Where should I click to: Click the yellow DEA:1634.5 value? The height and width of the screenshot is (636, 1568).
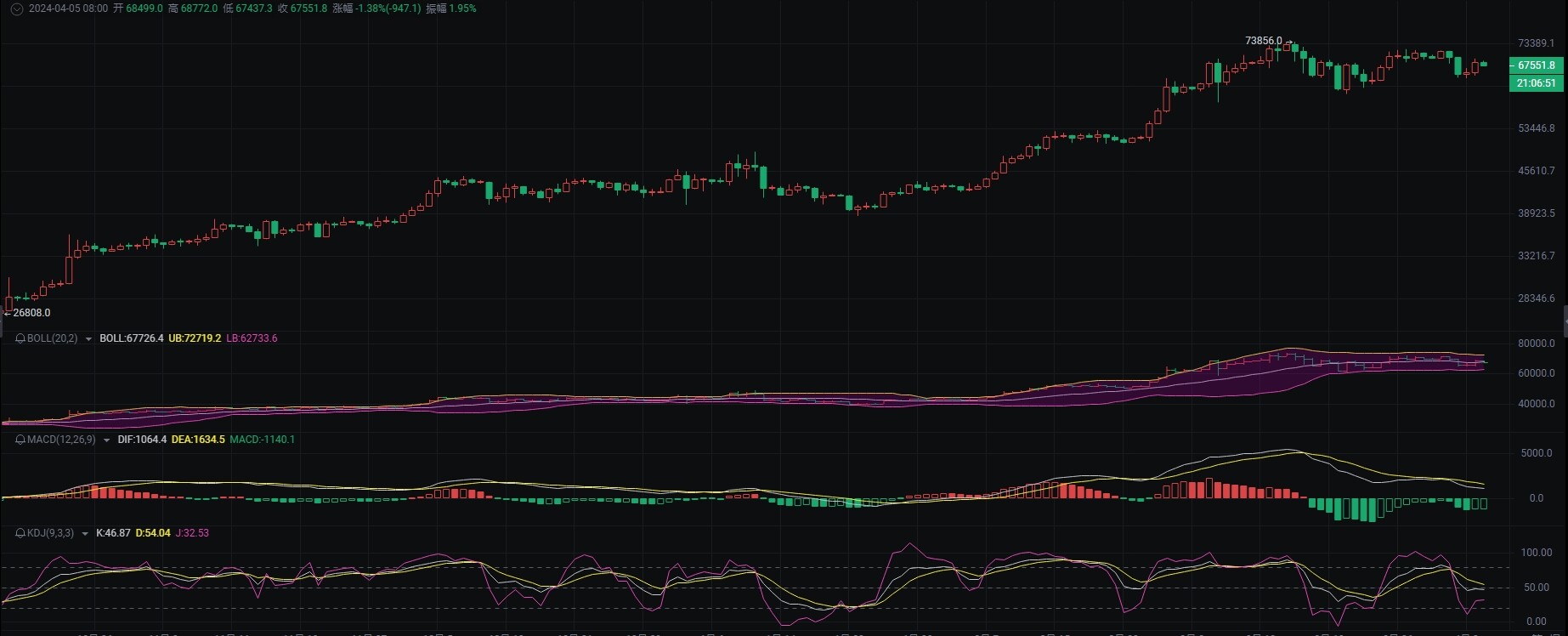[198, 440]
